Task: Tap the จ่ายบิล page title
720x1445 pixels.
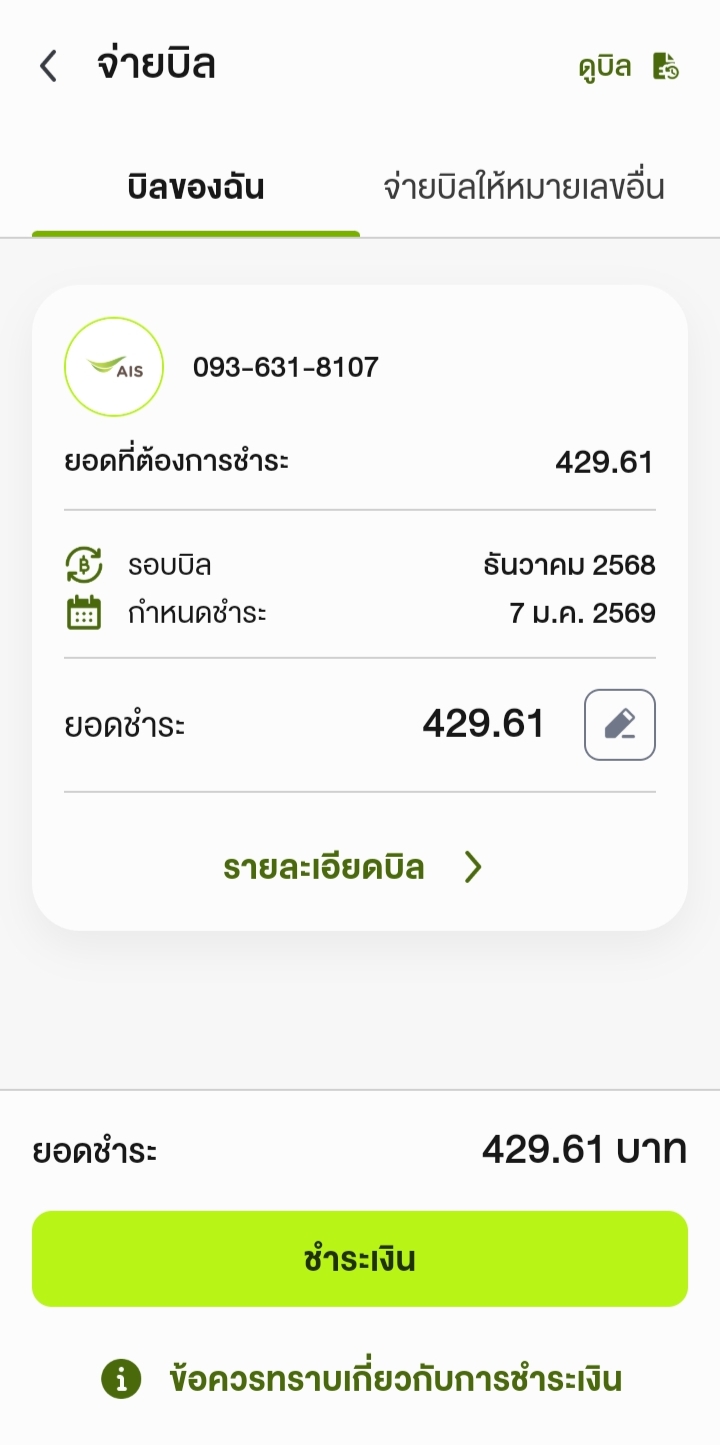Action: coord(156,65)
